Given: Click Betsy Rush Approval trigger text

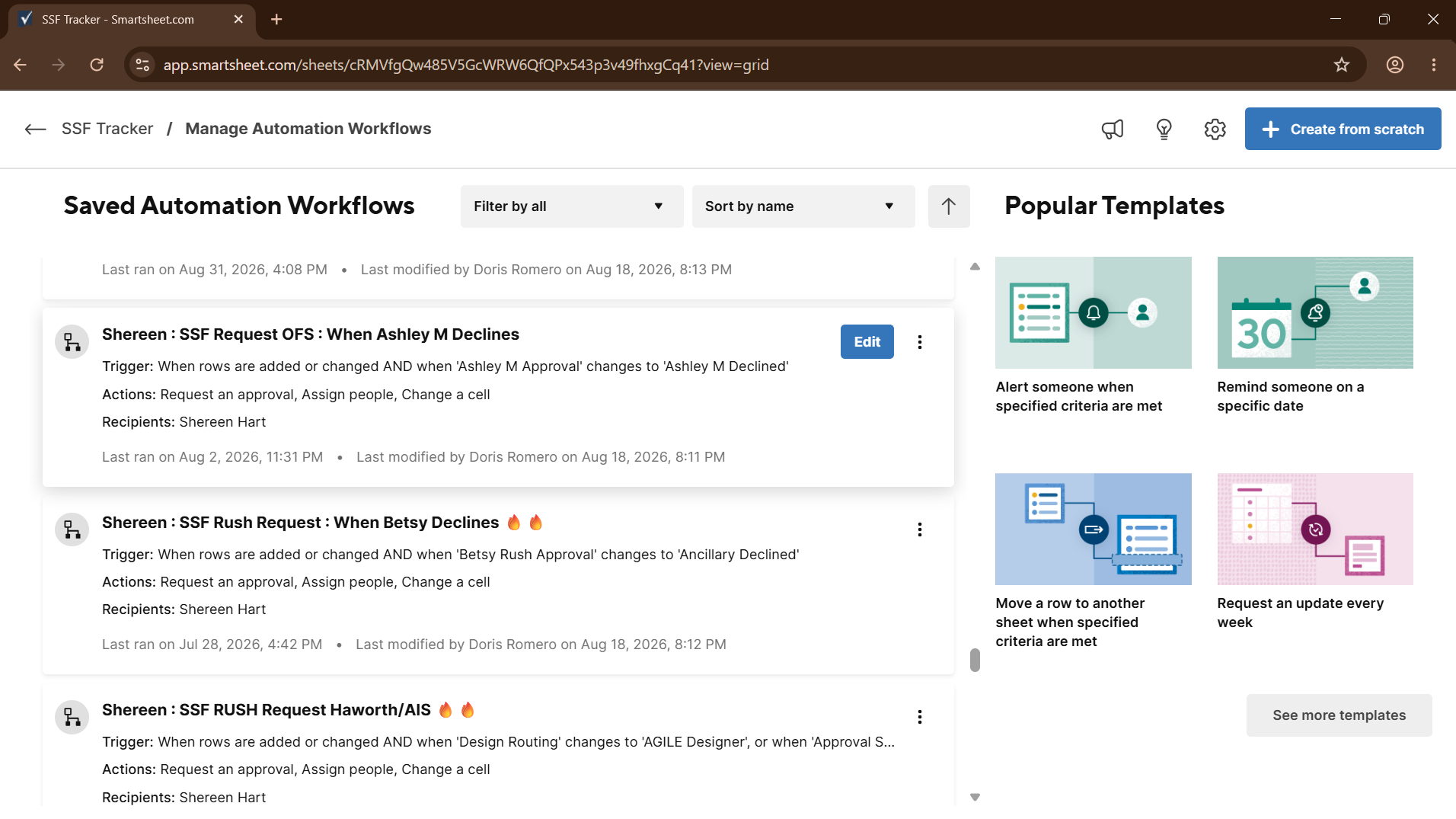Looking at the screenshot, I should pos(450,555).
